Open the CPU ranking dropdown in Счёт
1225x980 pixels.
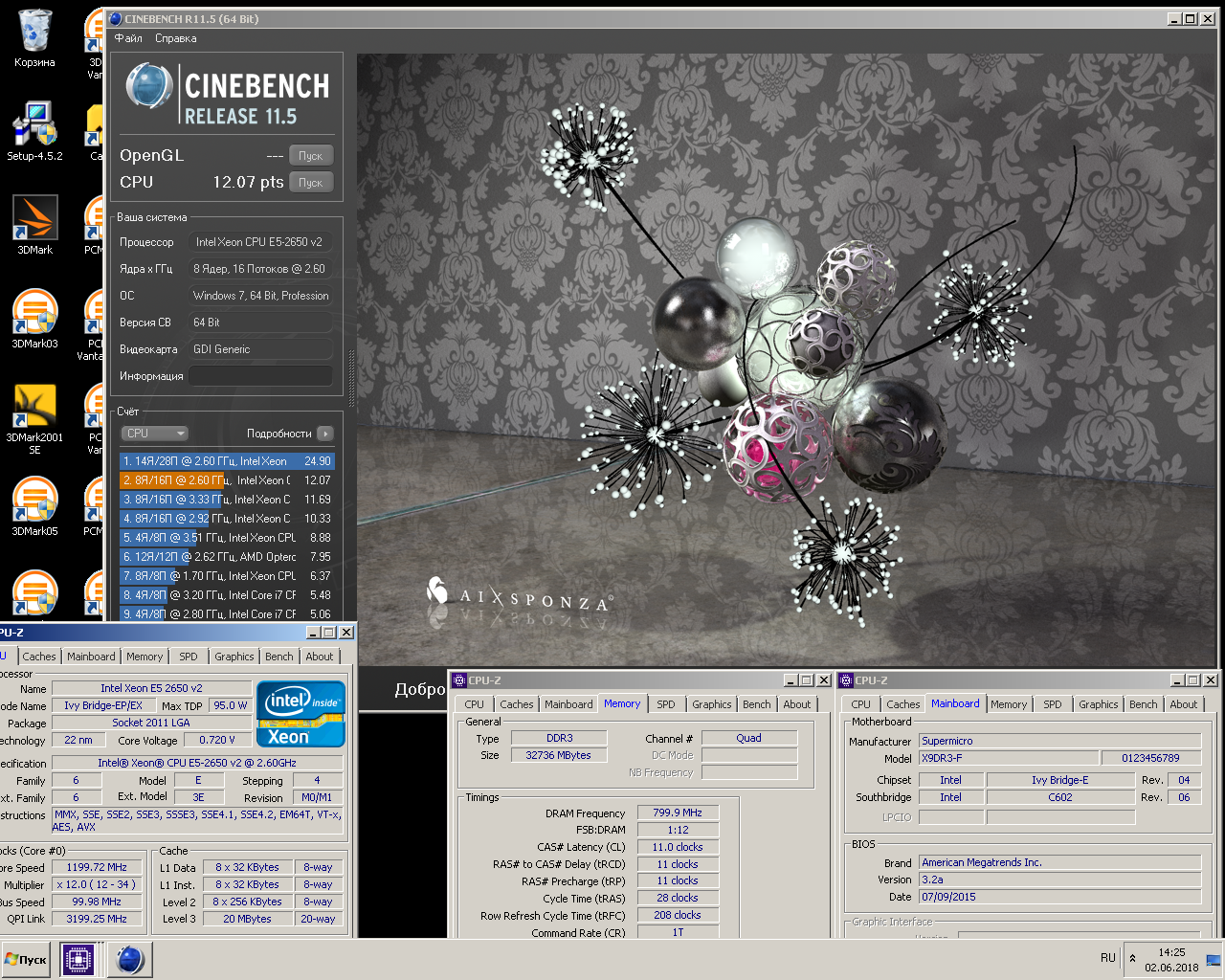154,434
